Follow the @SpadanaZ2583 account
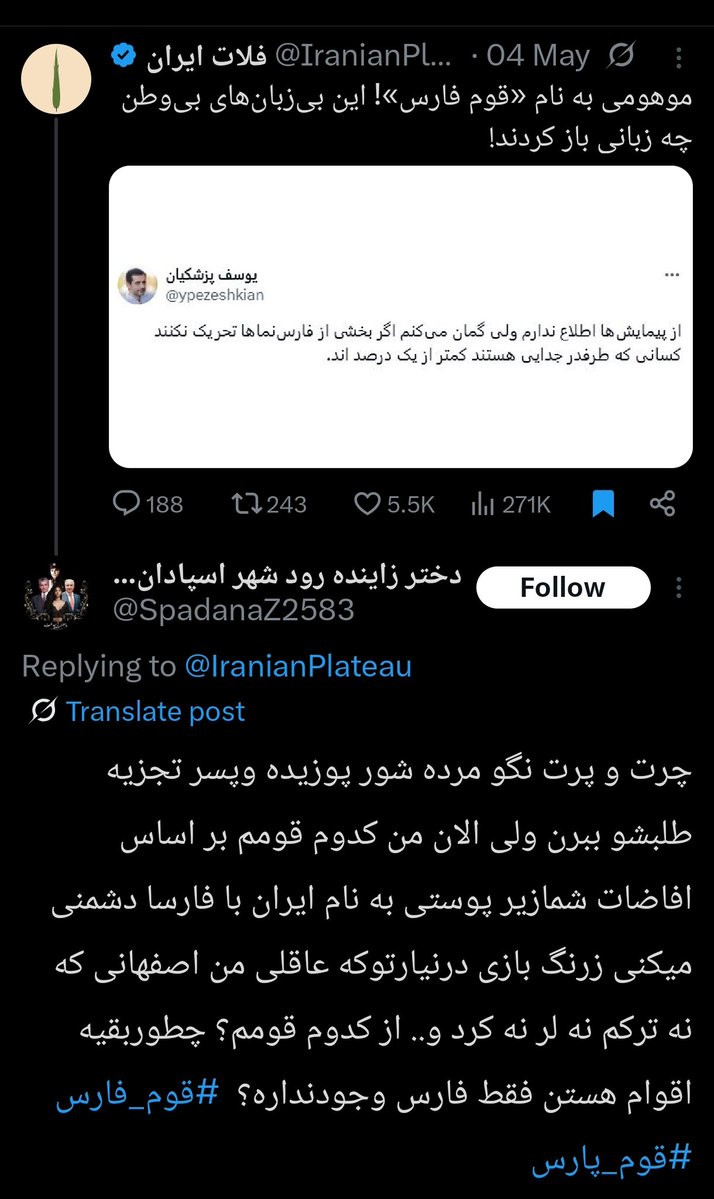This screenshot has width=714, height=1199. pyautogui.click(x=563, y=587)
